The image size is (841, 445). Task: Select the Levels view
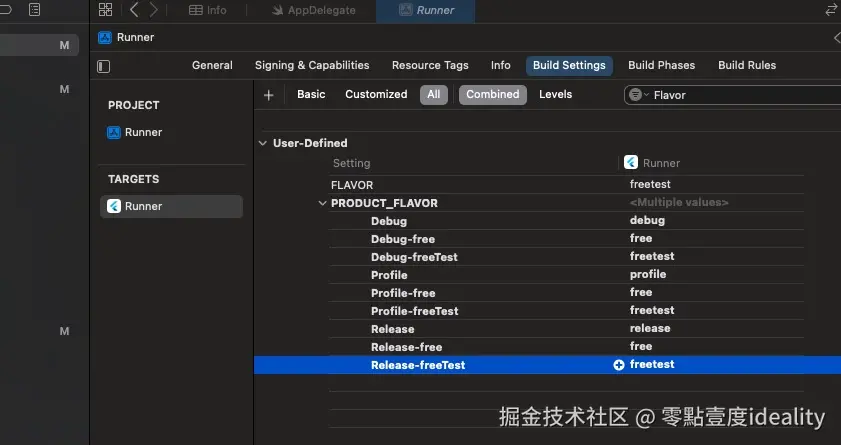[x=556, y=94]
